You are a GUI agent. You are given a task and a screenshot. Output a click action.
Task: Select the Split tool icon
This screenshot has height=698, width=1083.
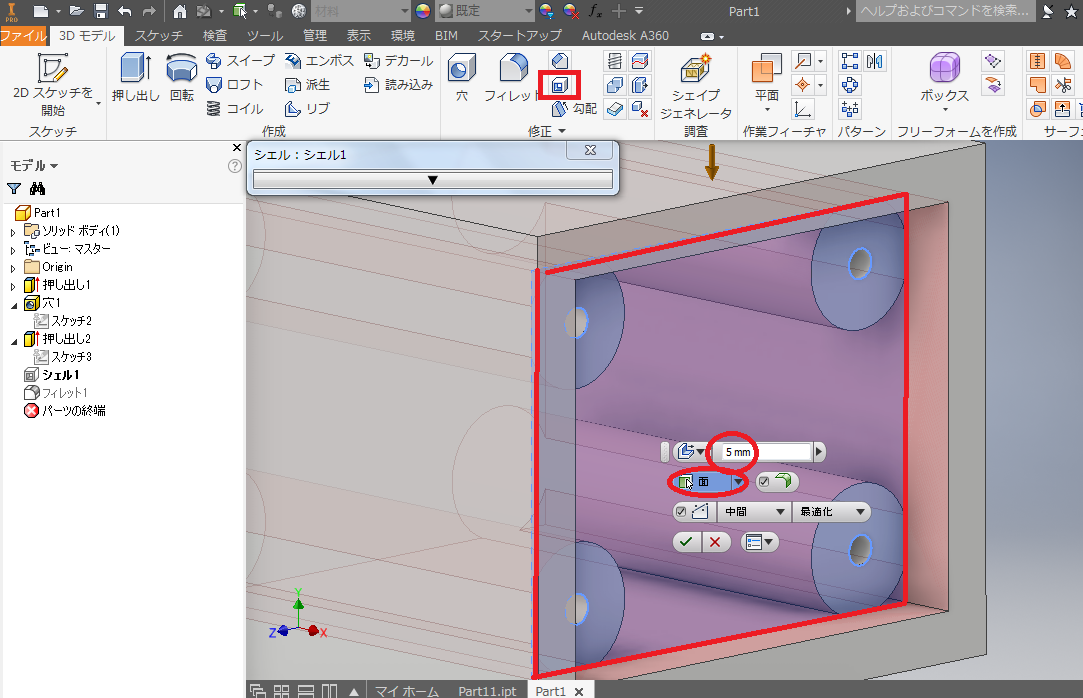640,61
